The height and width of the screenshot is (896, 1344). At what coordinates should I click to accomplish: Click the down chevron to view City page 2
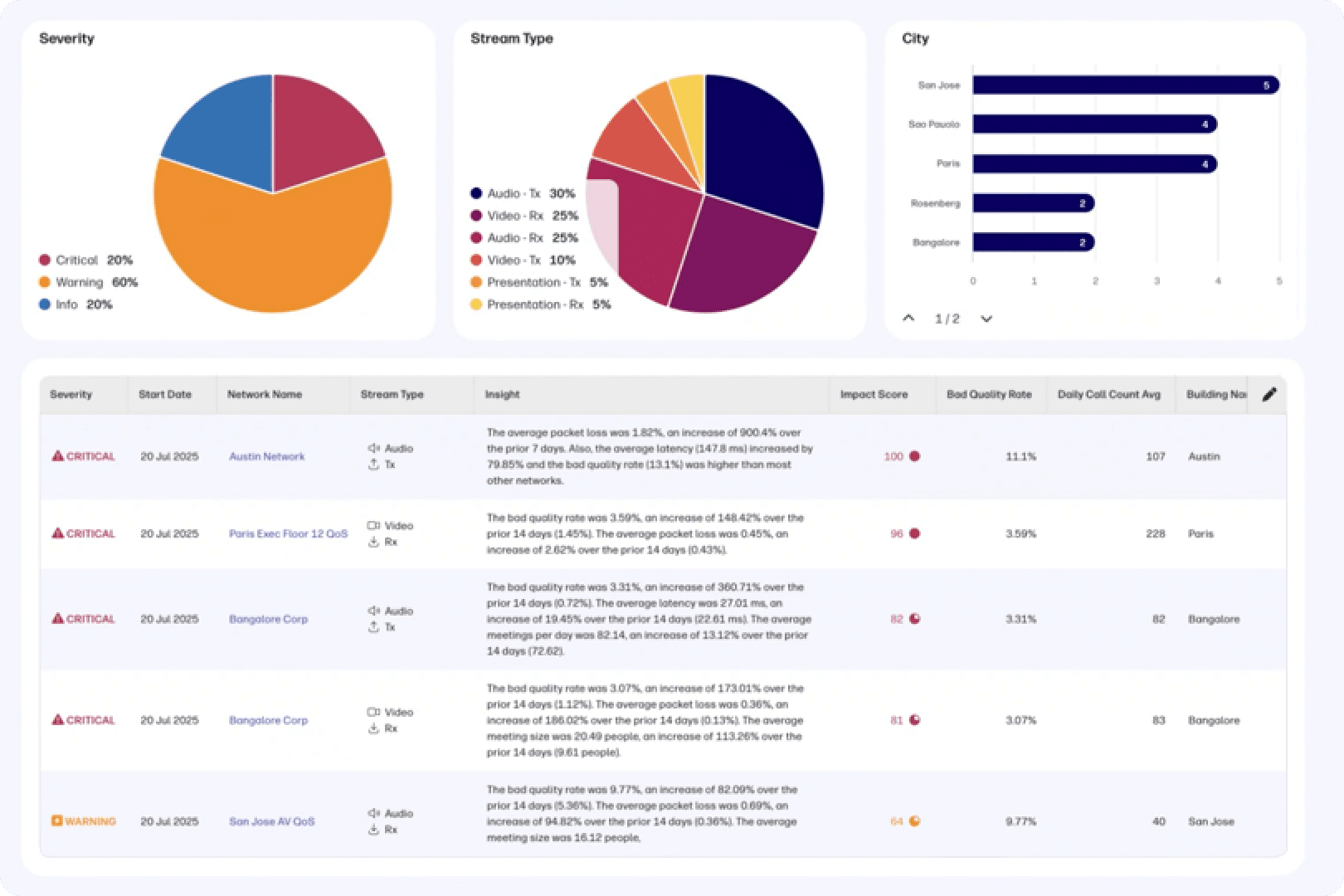tap(986, 318)
